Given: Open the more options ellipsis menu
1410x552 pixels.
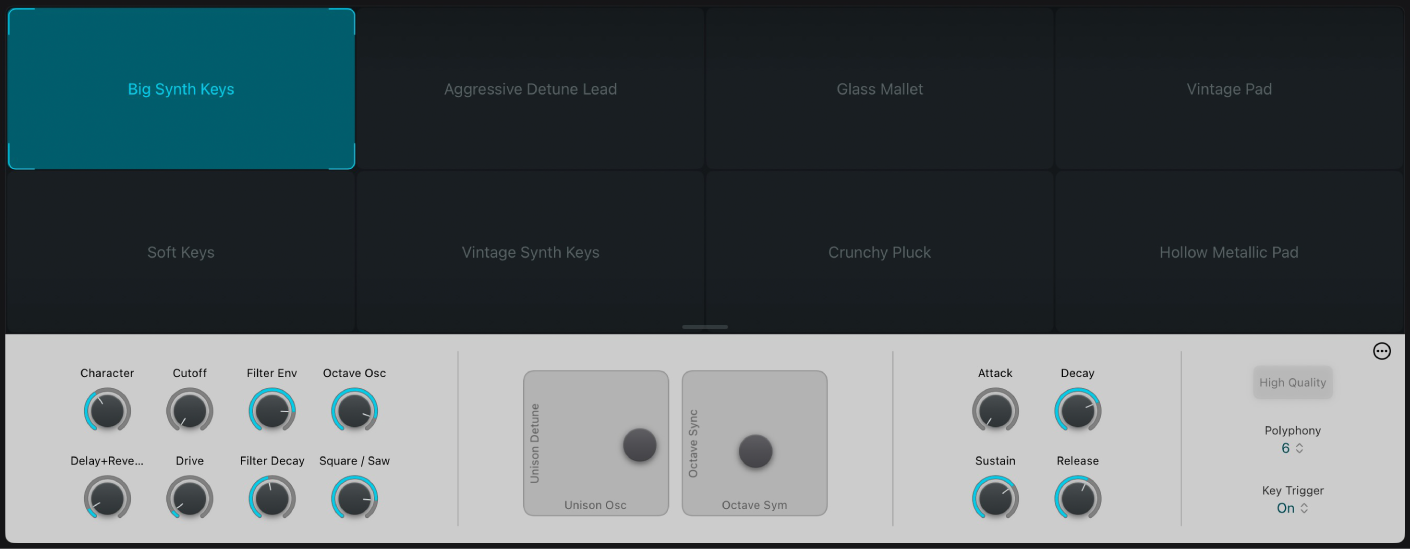Looking at the screenshot, I should [1382, 351].
